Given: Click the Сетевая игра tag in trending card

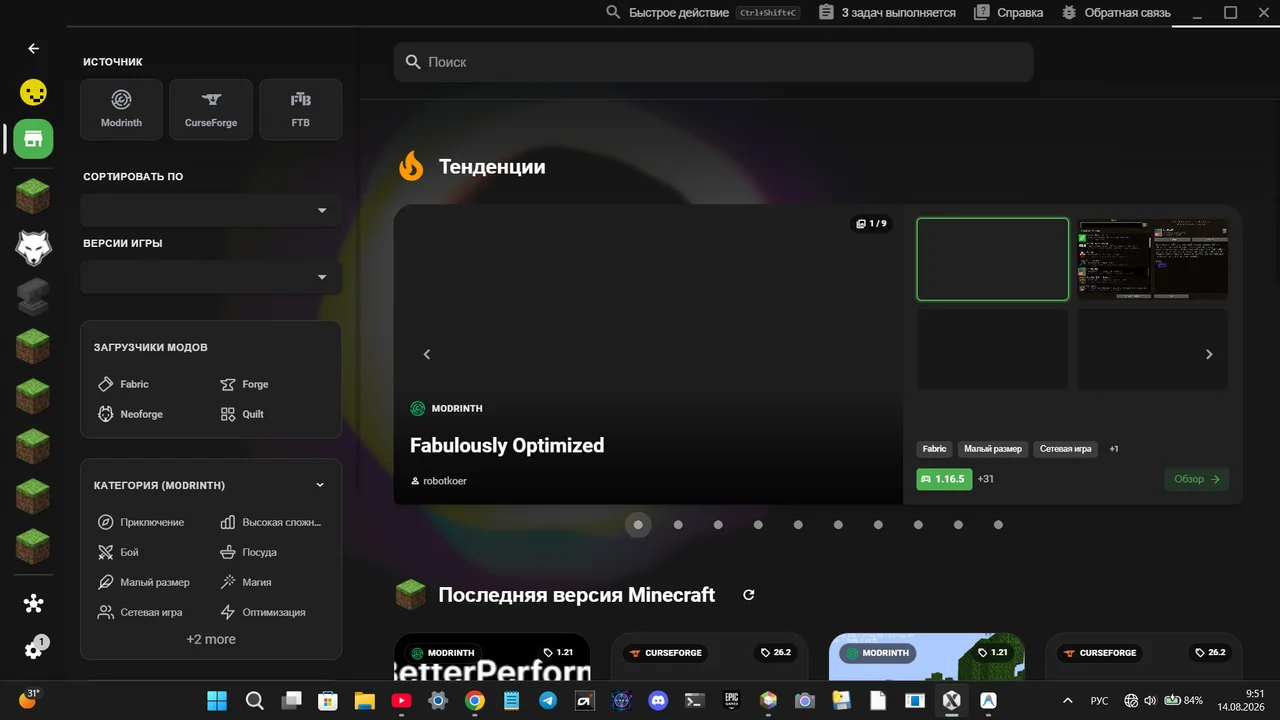Looking at the screenshot, I should pyautogui.click(x=1066, y=449).
